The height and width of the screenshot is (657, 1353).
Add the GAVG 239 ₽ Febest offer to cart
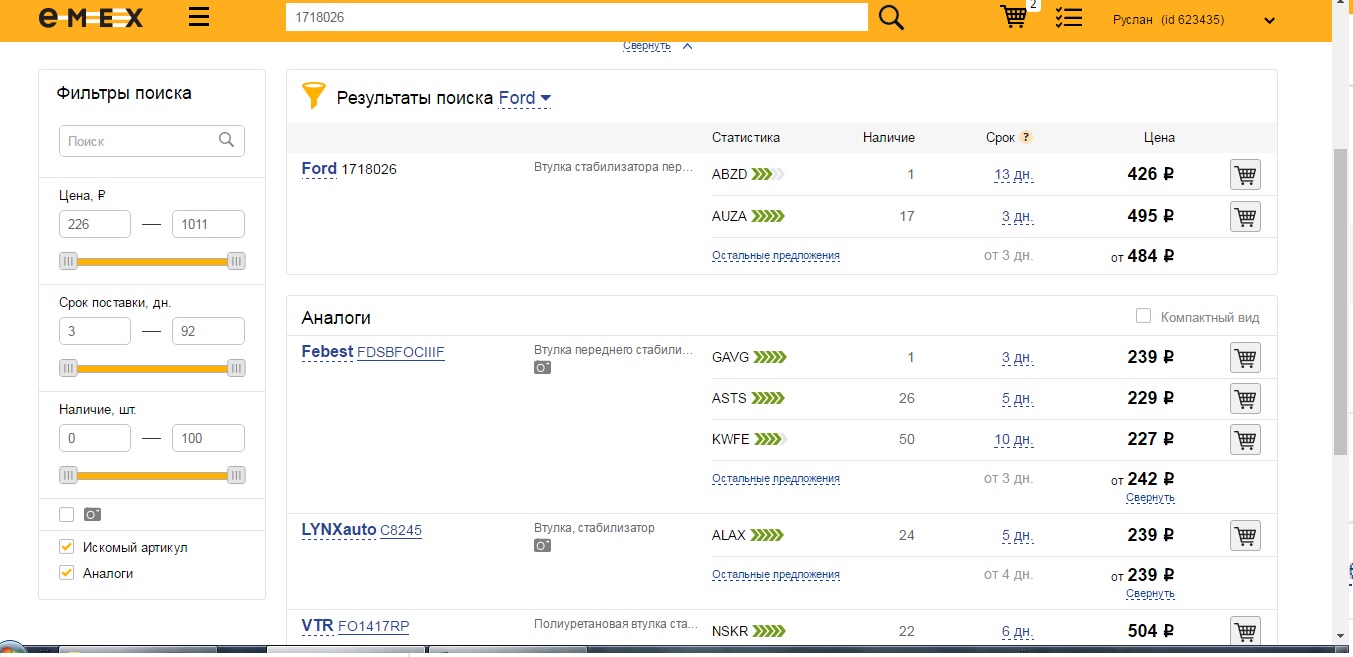(1245, 358)
